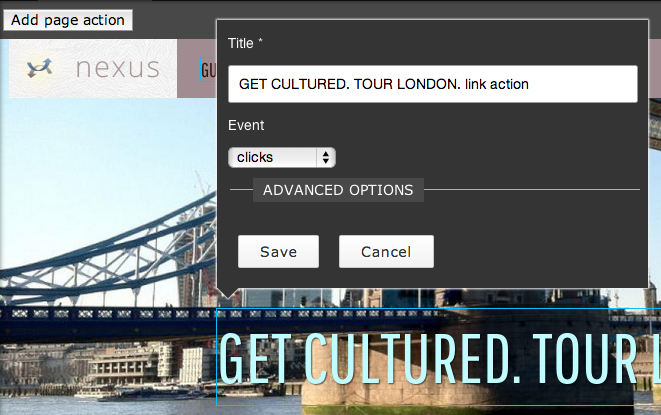Click the partially hidden GU navigation item
661x415 pixels.
pyautogui.click(x=208, y=70)
